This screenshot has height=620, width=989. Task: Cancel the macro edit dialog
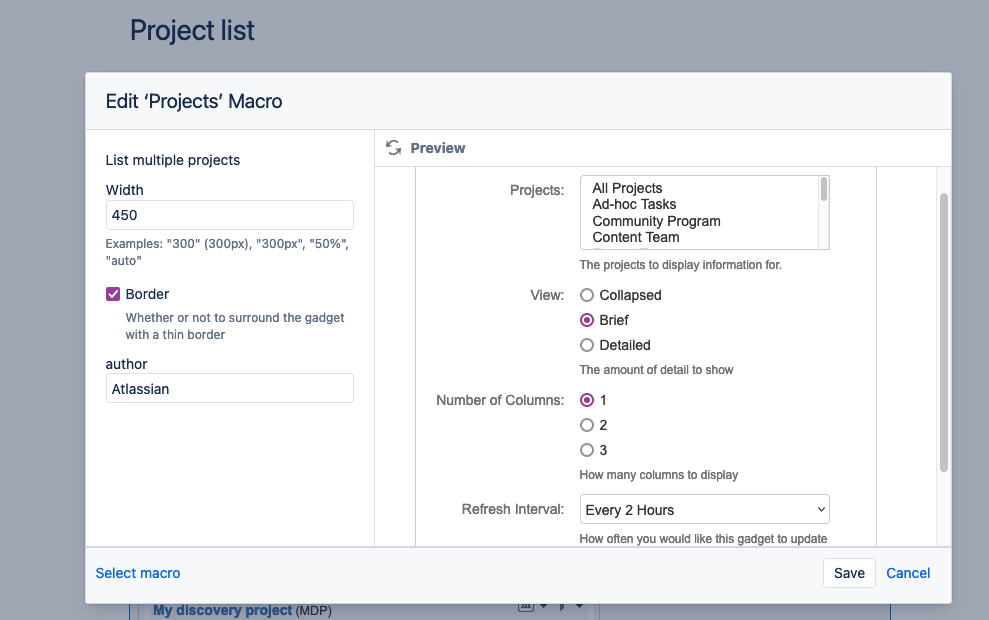click(x=908, y=573)
